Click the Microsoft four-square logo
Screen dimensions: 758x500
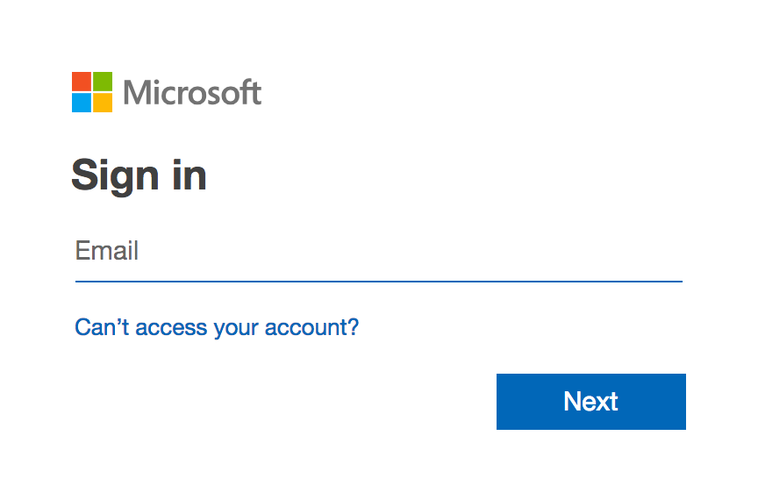pyautogui.click(x=92, y=92)
